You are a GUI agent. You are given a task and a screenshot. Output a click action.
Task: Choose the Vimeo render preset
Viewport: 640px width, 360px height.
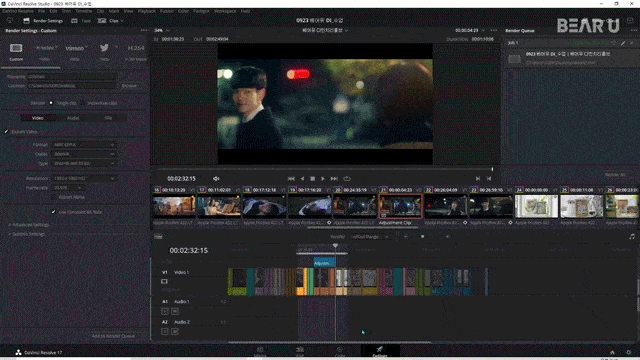pos(75,48)
